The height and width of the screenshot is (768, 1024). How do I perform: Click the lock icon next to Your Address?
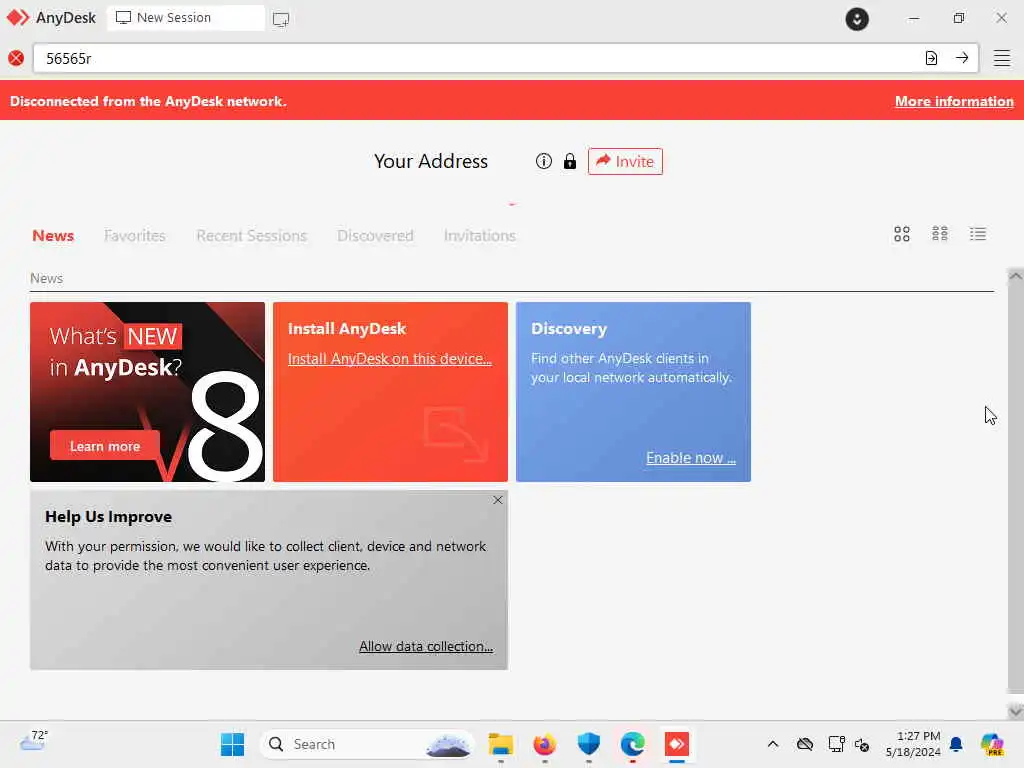pos(570,161)
